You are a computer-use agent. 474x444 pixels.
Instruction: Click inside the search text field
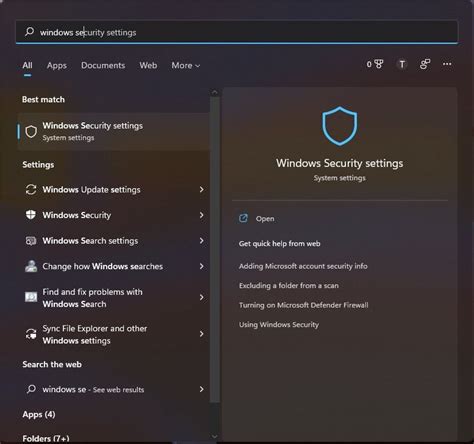(x=237, y=32)
